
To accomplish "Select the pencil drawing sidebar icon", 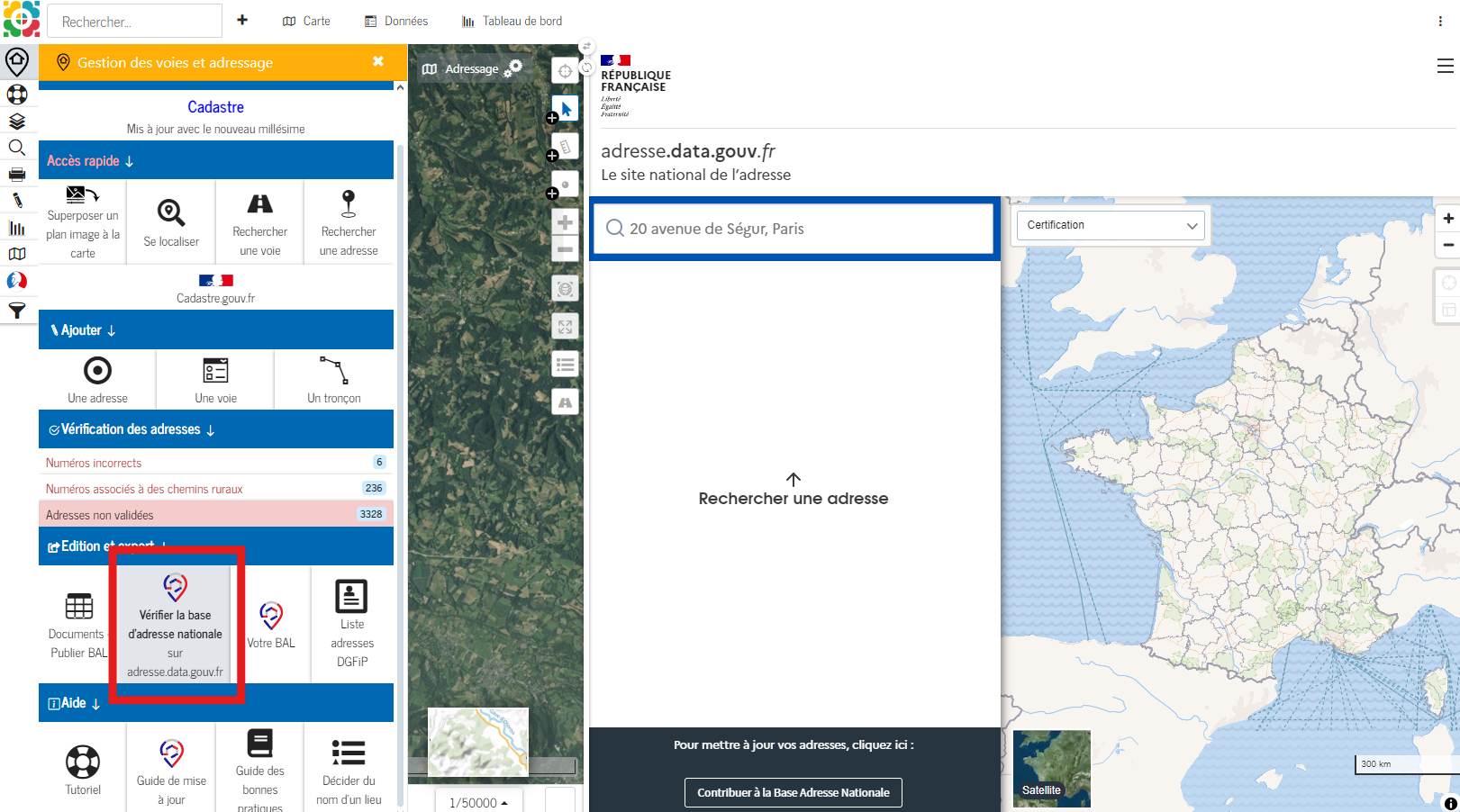I will [17, 201].
